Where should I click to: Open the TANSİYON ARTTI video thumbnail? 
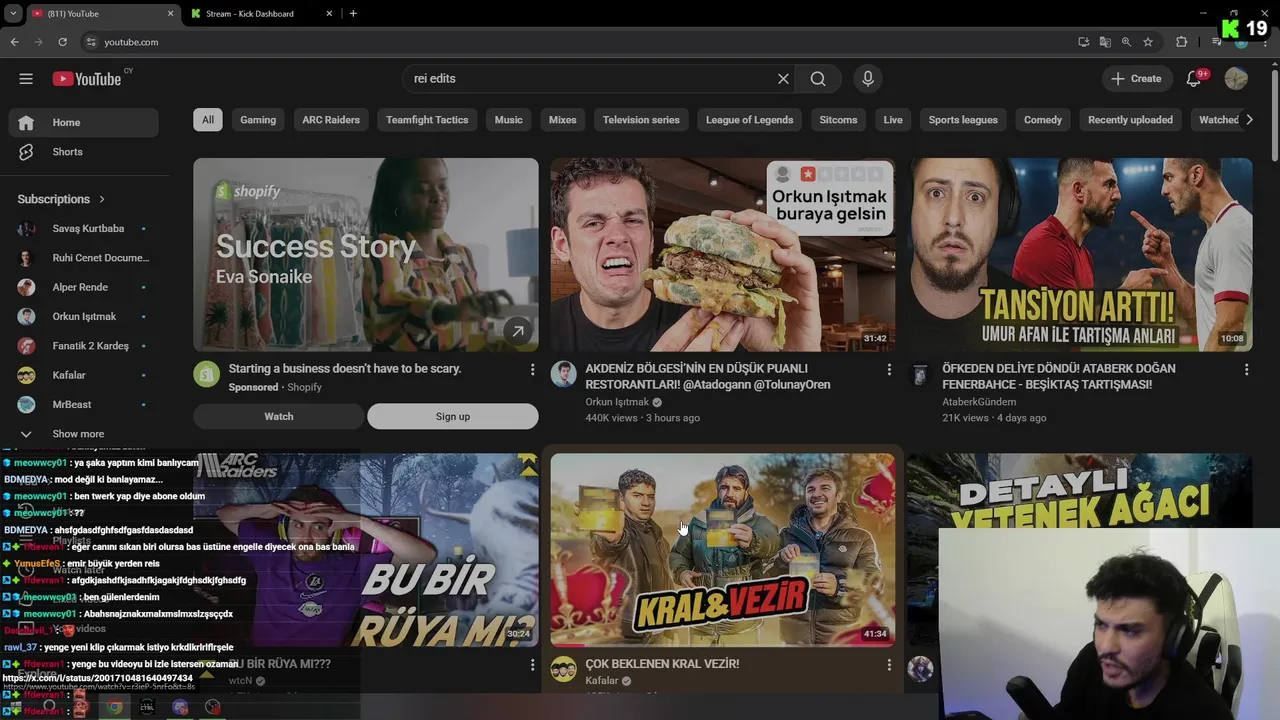[1080, 254]
